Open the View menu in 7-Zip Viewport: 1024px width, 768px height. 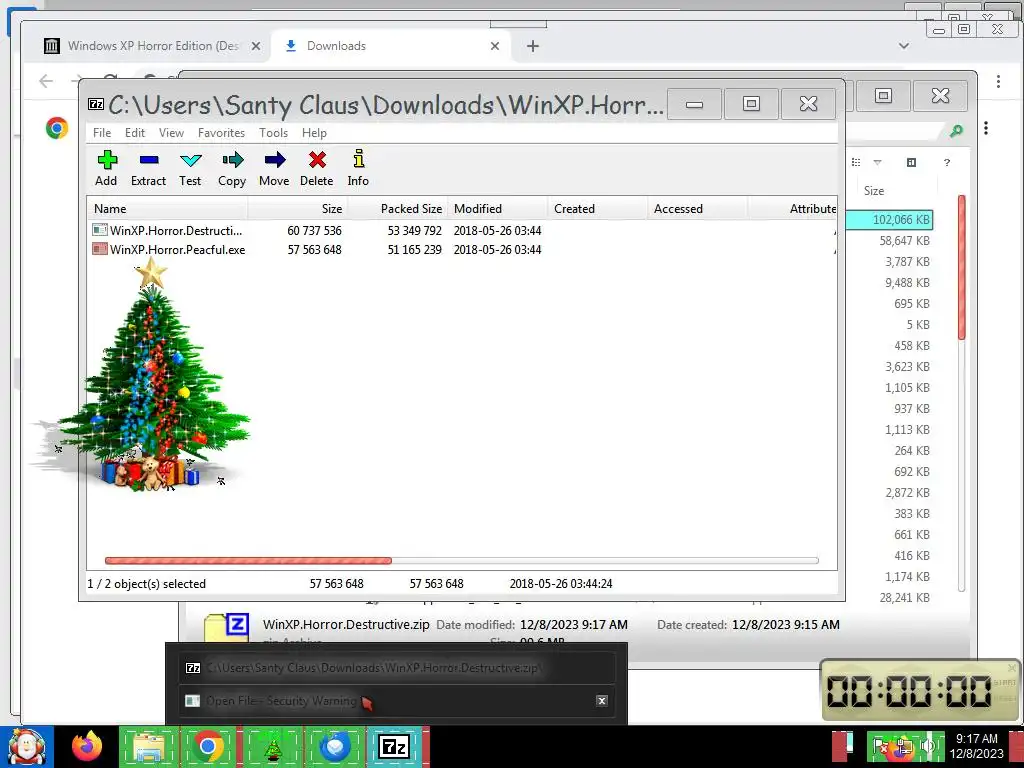tap(171, 133)
